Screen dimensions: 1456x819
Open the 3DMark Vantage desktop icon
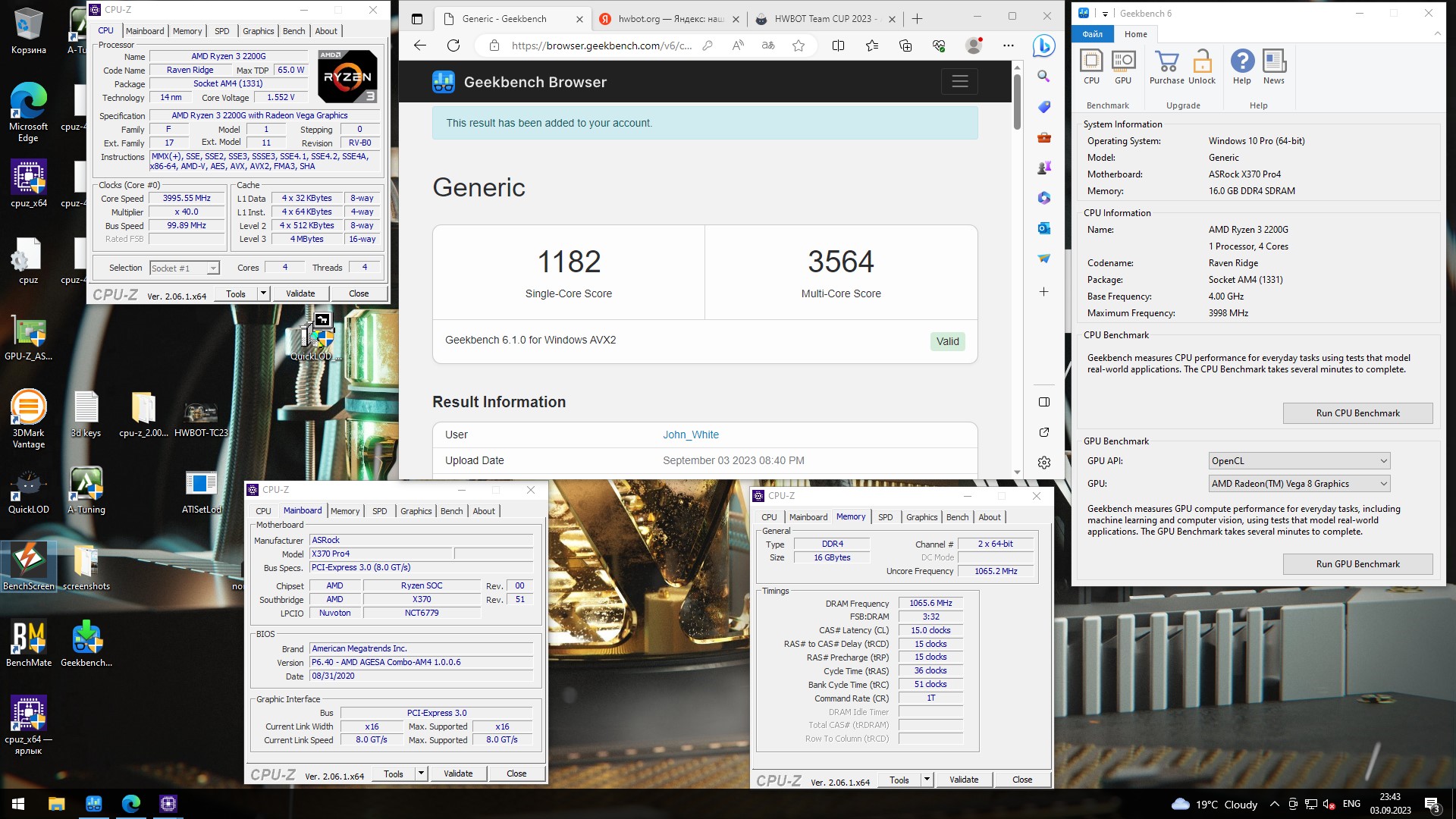click(29, 419)
